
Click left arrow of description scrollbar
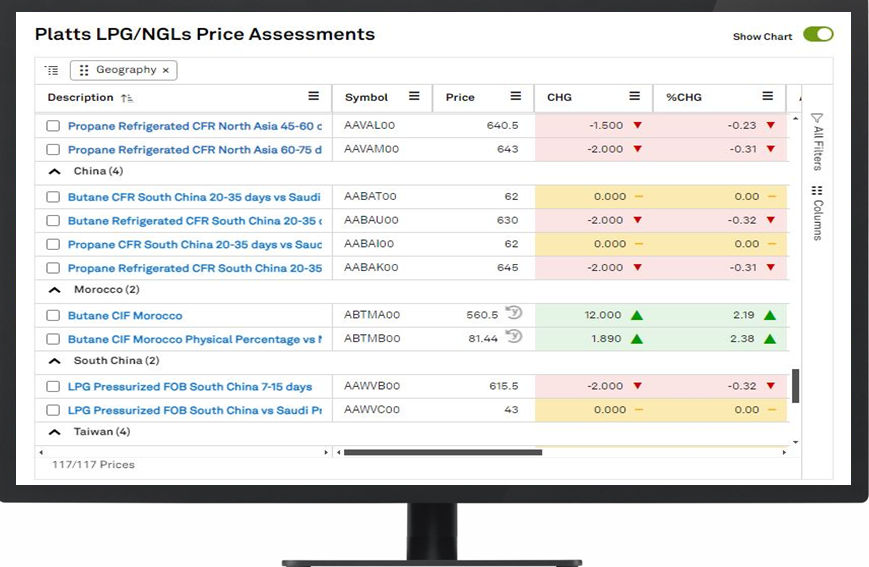point(41,452)
